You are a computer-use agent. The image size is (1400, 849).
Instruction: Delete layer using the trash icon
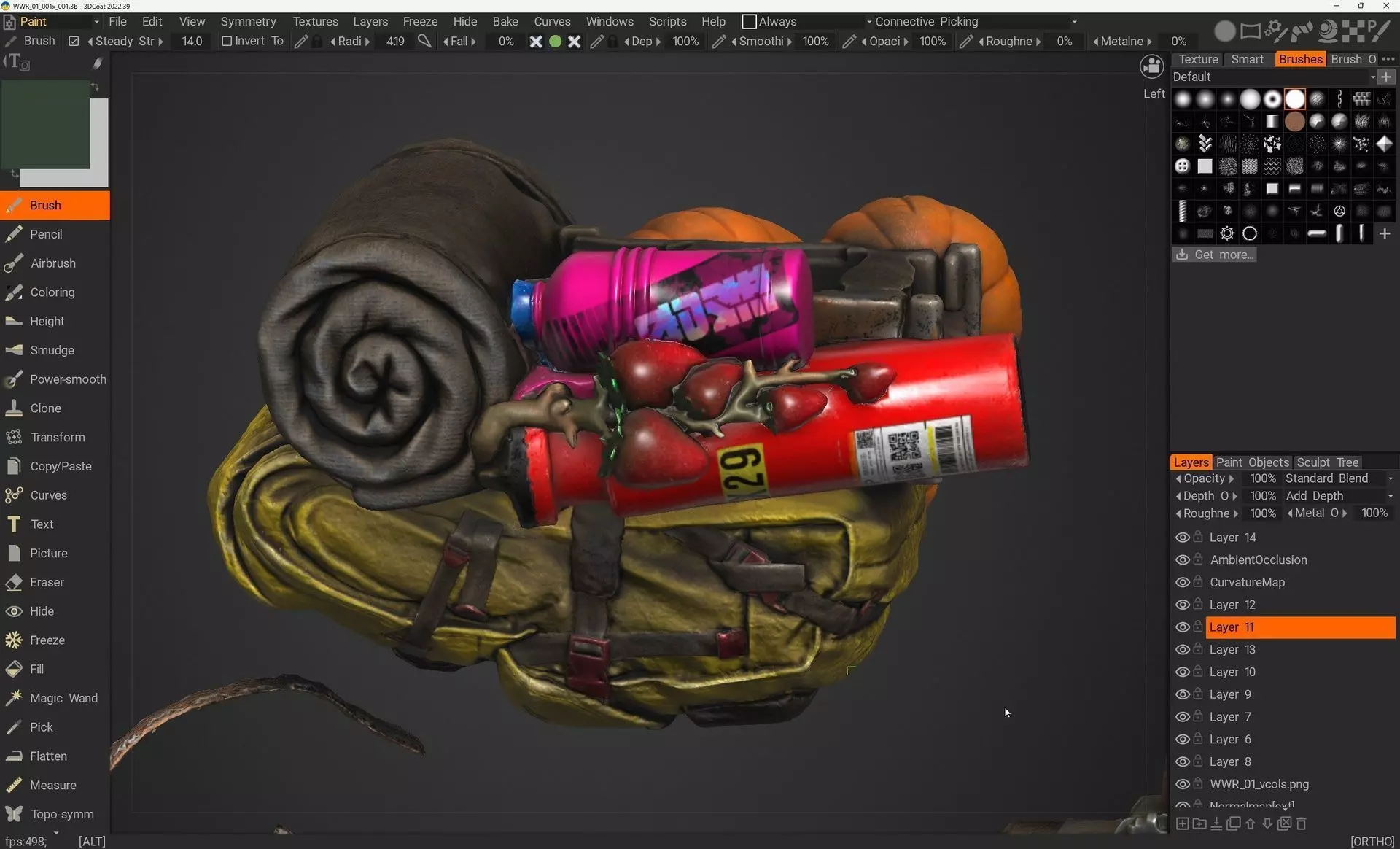click(x=1302, y=823)
